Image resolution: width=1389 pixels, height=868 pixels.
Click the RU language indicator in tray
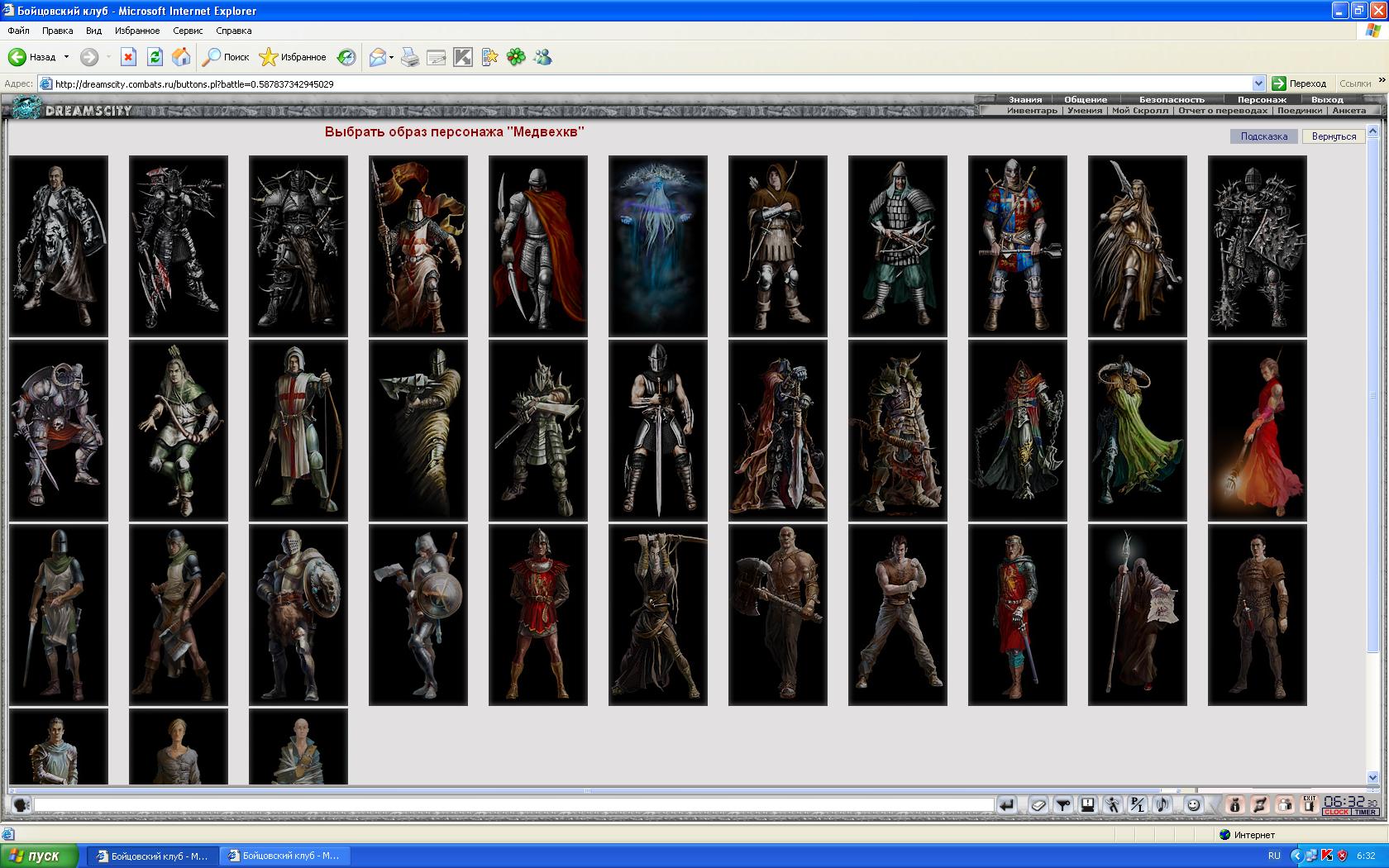click(1274, 856)
